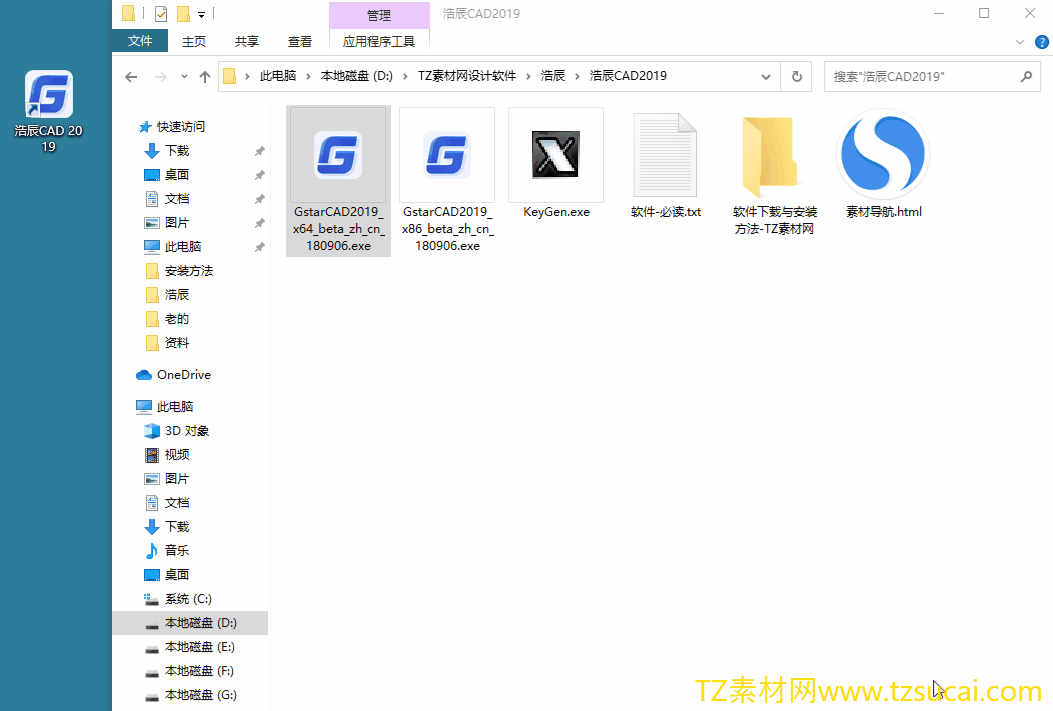1053x711 pixels.
Task: Select 此电脑 root in navigation tree
Action: 175,406
